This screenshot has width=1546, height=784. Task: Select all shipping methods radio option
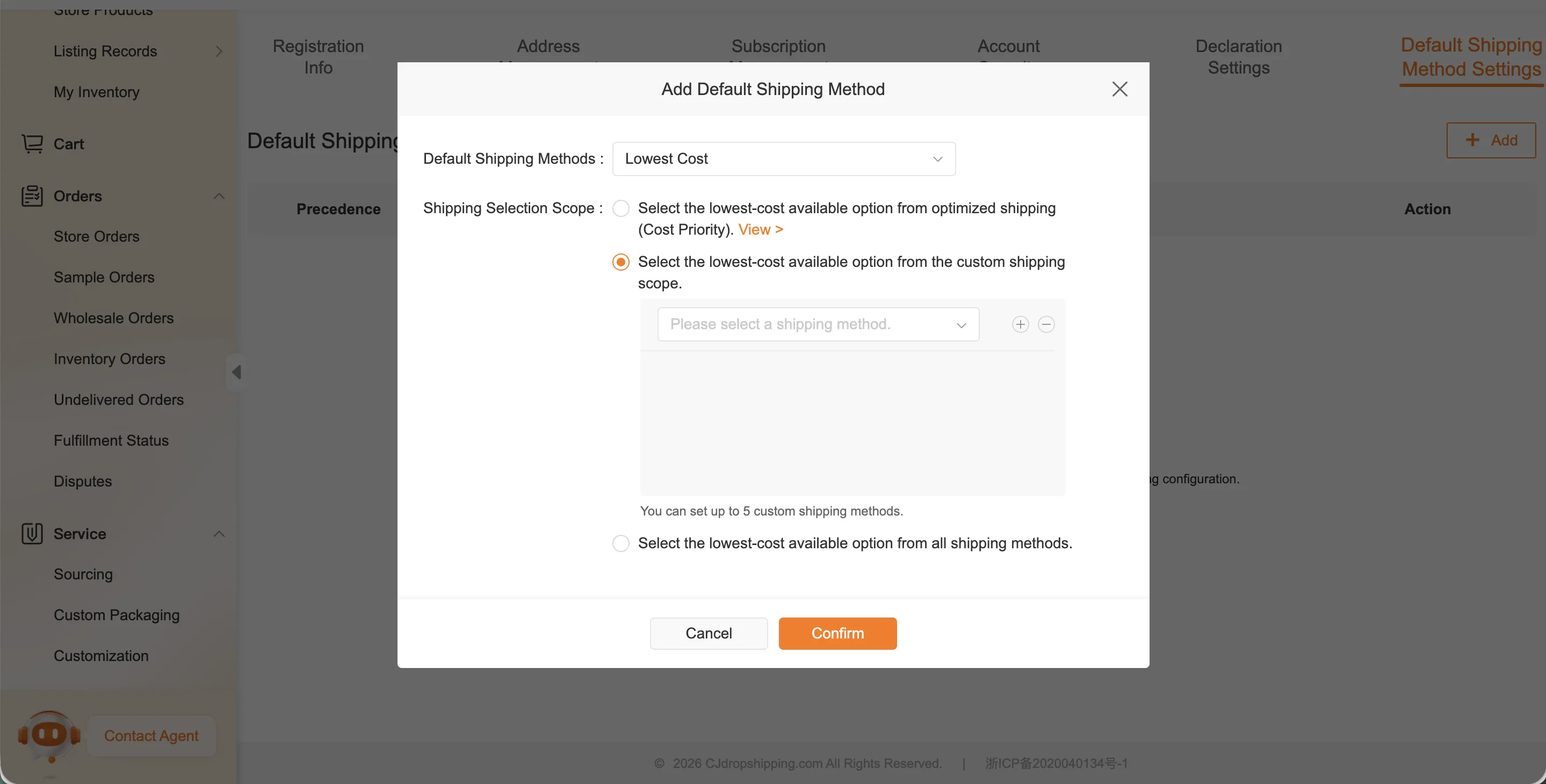[x=620, y=543]
